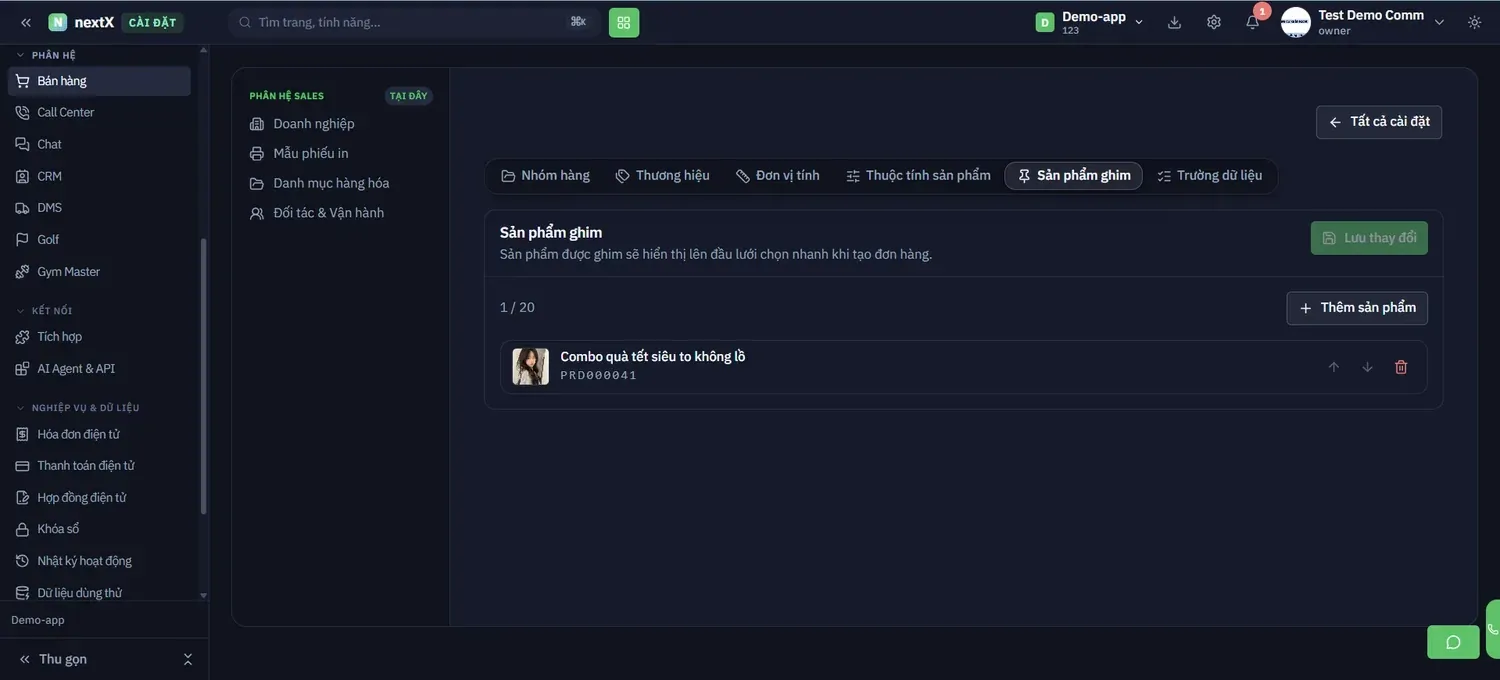Screen dimensions: 1500x680
Task: Open Chat module in sidebar
Action: pos(99,144)
